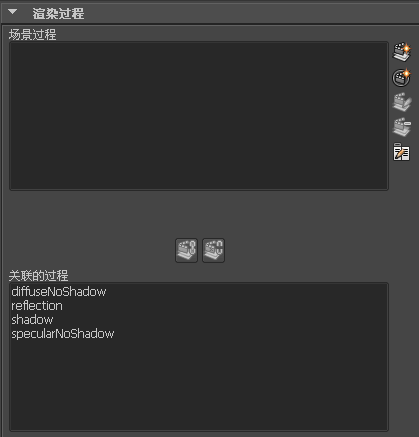Select the specularNoShadow pass
The height and width of the screenshot is (437, 419).
pyautogui.click(x=63, y=334)
